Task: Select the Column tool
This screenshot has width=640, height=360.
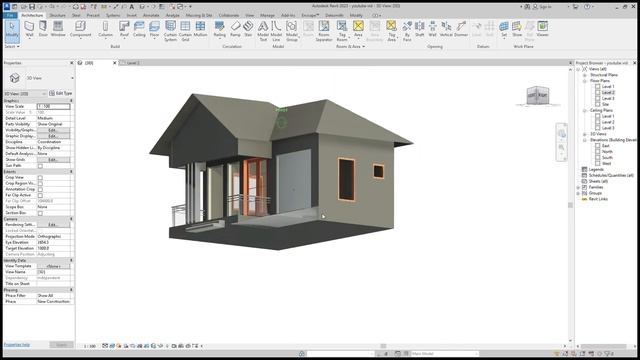Action: tap(105, 29)
